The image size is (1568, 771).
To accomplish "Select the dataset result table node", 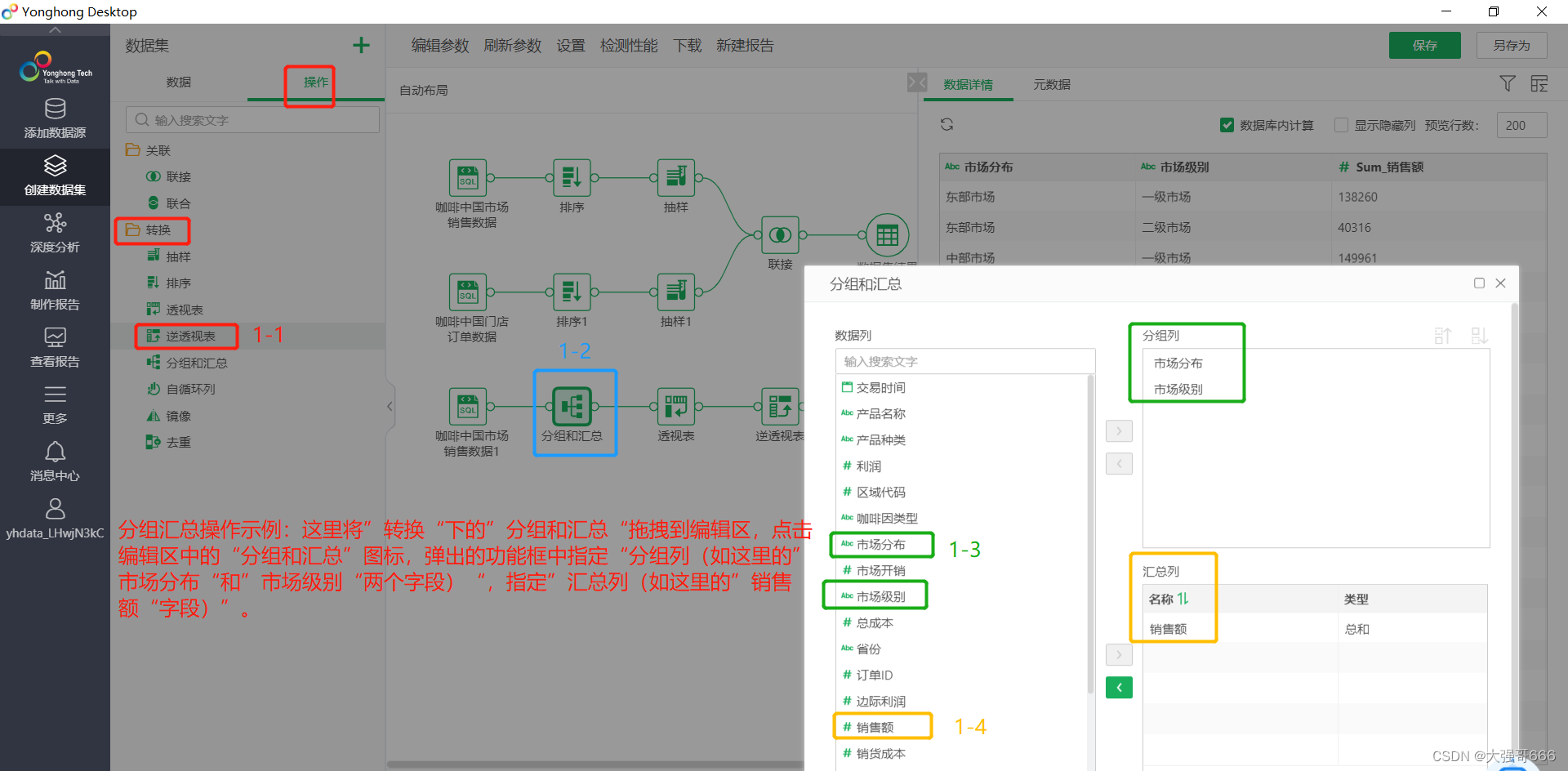I will tap(887, 235).
